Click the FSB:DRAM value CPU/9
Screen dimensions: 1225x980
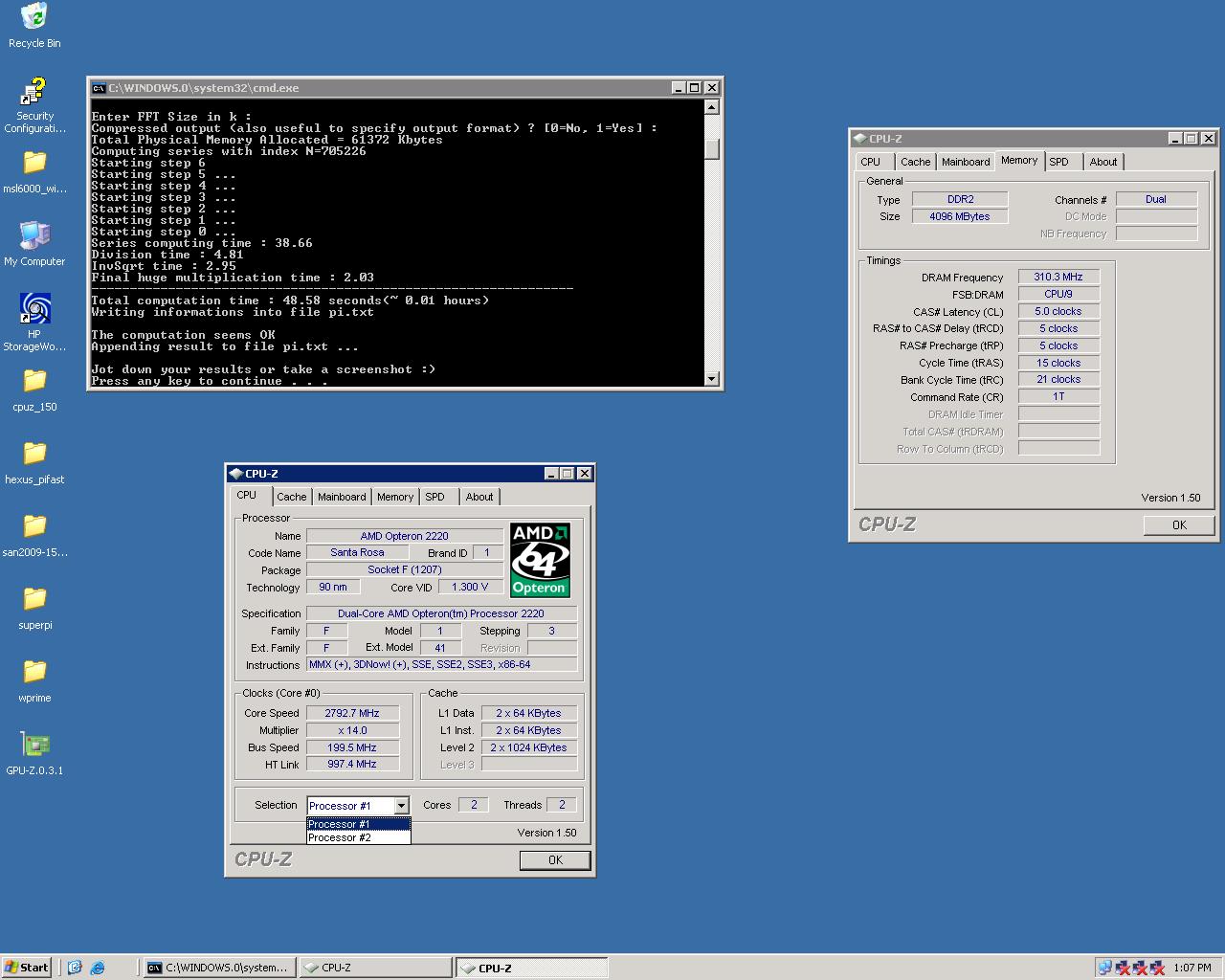coord(1058,294)
